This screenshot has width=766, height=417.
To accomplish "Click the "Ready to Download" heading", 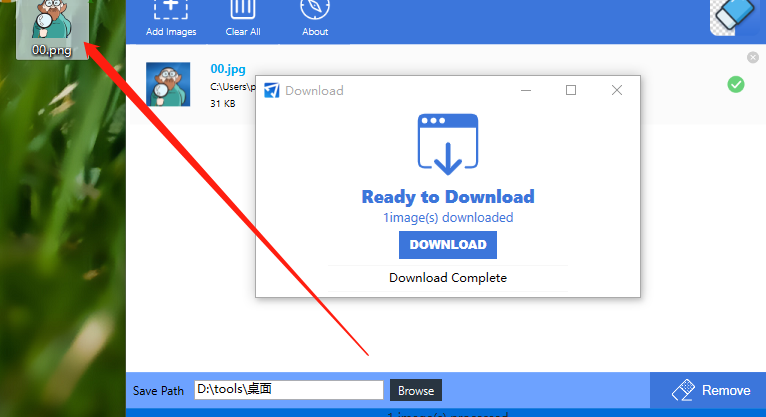I will [x=447, y=197].
